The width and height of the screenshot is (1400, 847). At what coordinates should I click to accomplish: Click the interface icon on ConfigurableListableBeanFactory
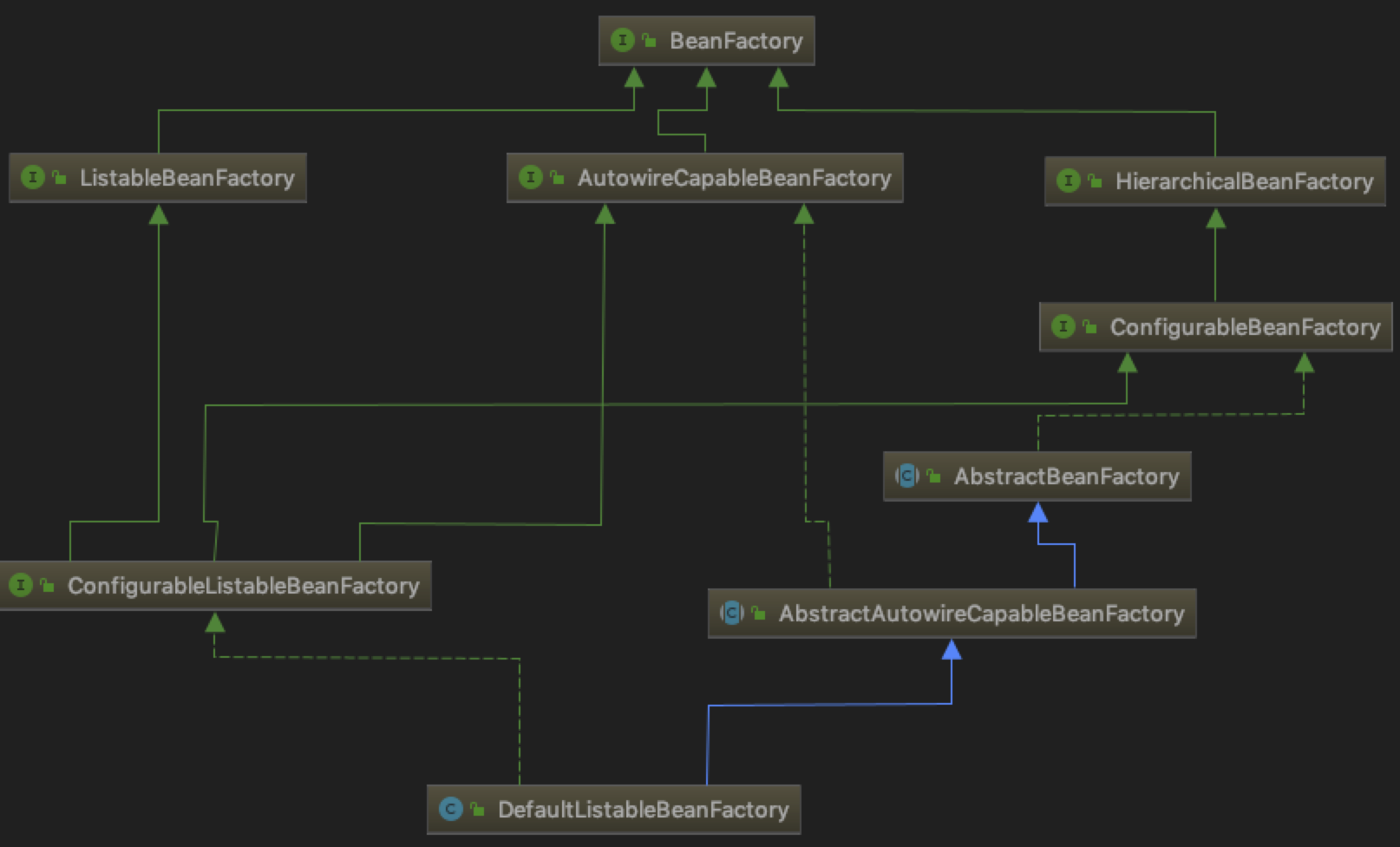[21, 585]
